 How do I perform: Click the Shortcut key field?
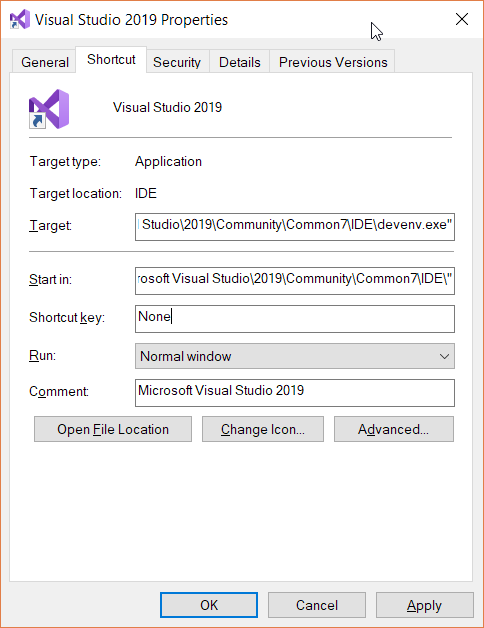point(295,319)
